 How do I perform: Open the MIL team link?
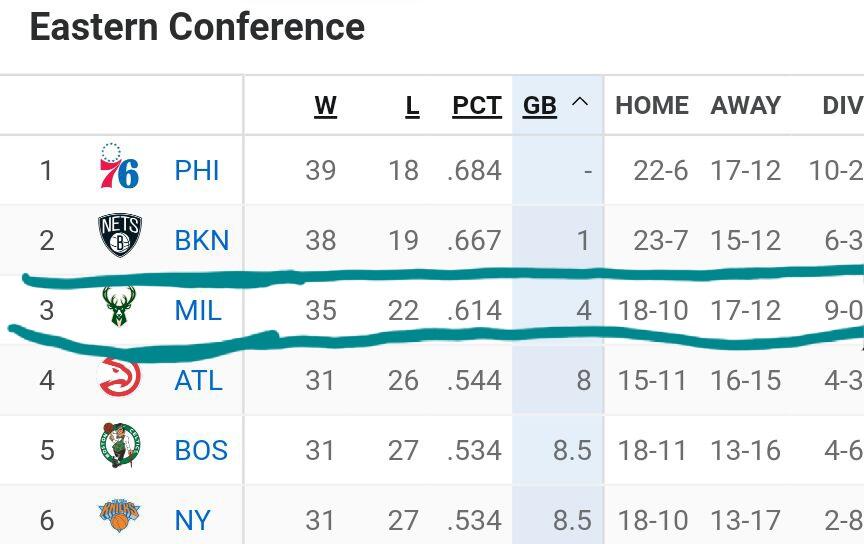[x=198, y=310]
